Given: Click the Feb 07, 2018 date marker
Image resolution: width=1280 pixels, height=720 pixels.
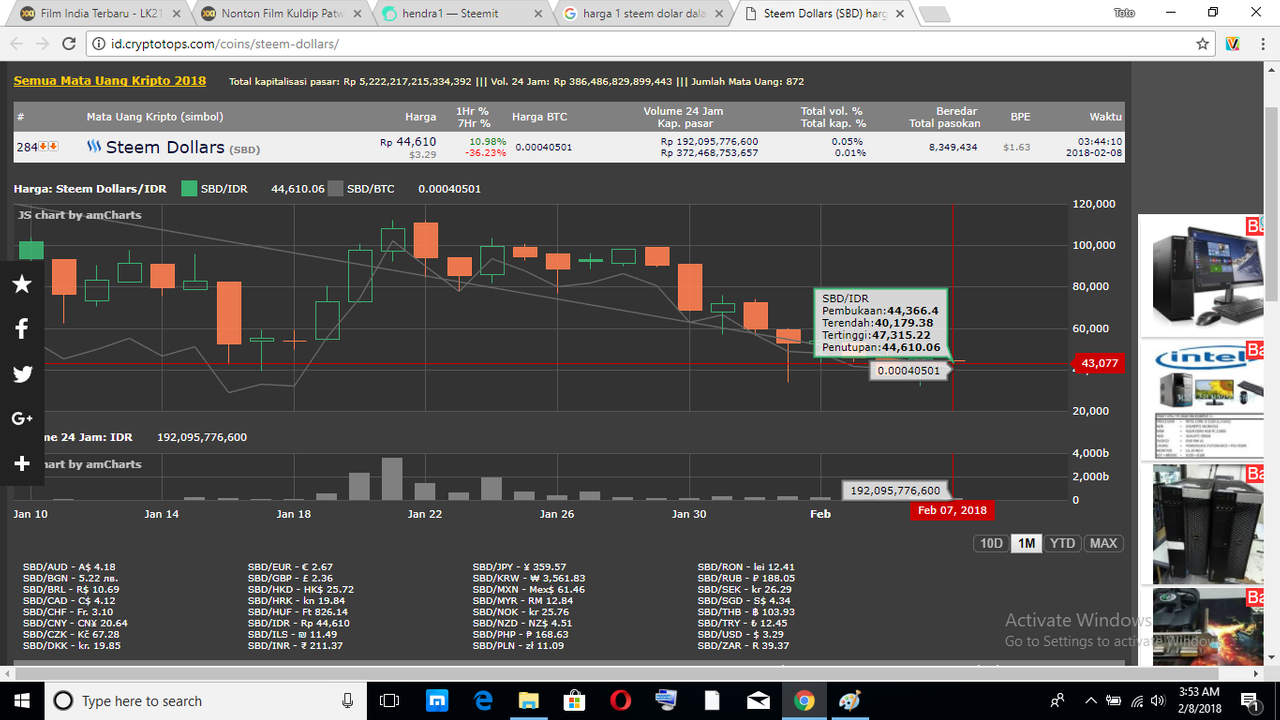Looking at the screenshot, I should coord(952,510).
